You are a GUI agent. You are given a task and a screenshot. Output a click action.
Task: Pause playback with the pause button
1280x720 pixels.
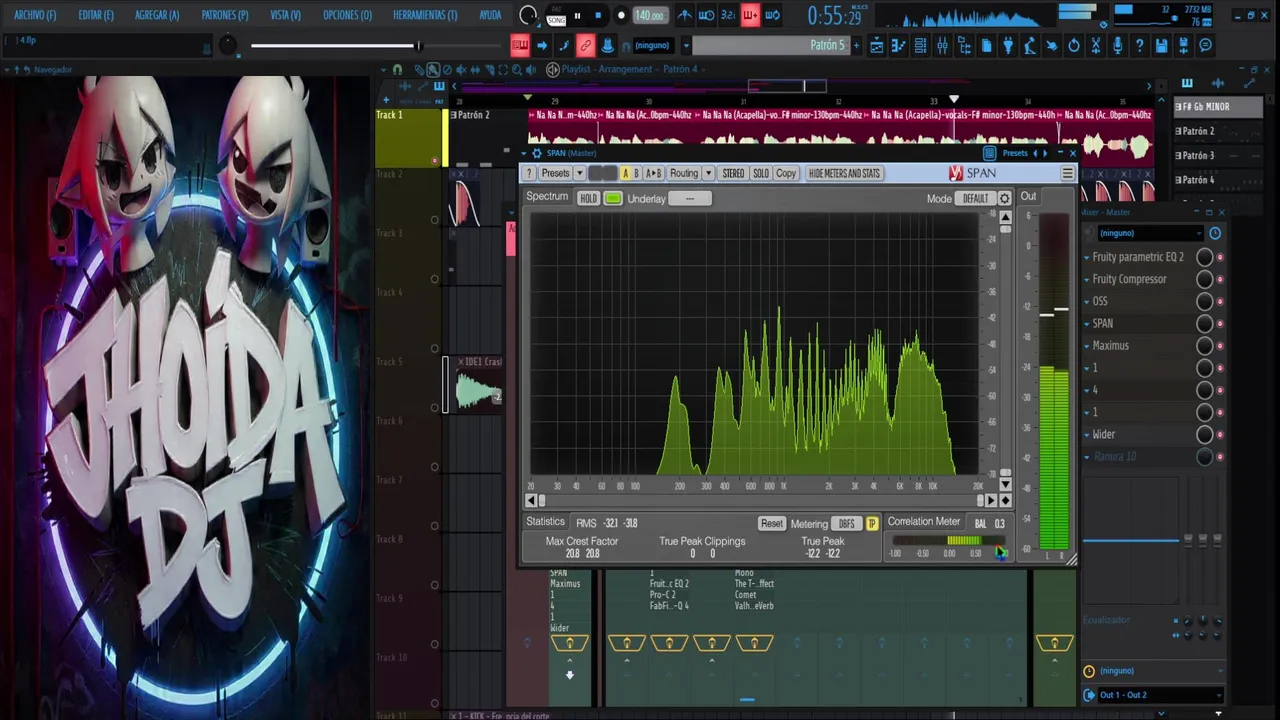577,15
